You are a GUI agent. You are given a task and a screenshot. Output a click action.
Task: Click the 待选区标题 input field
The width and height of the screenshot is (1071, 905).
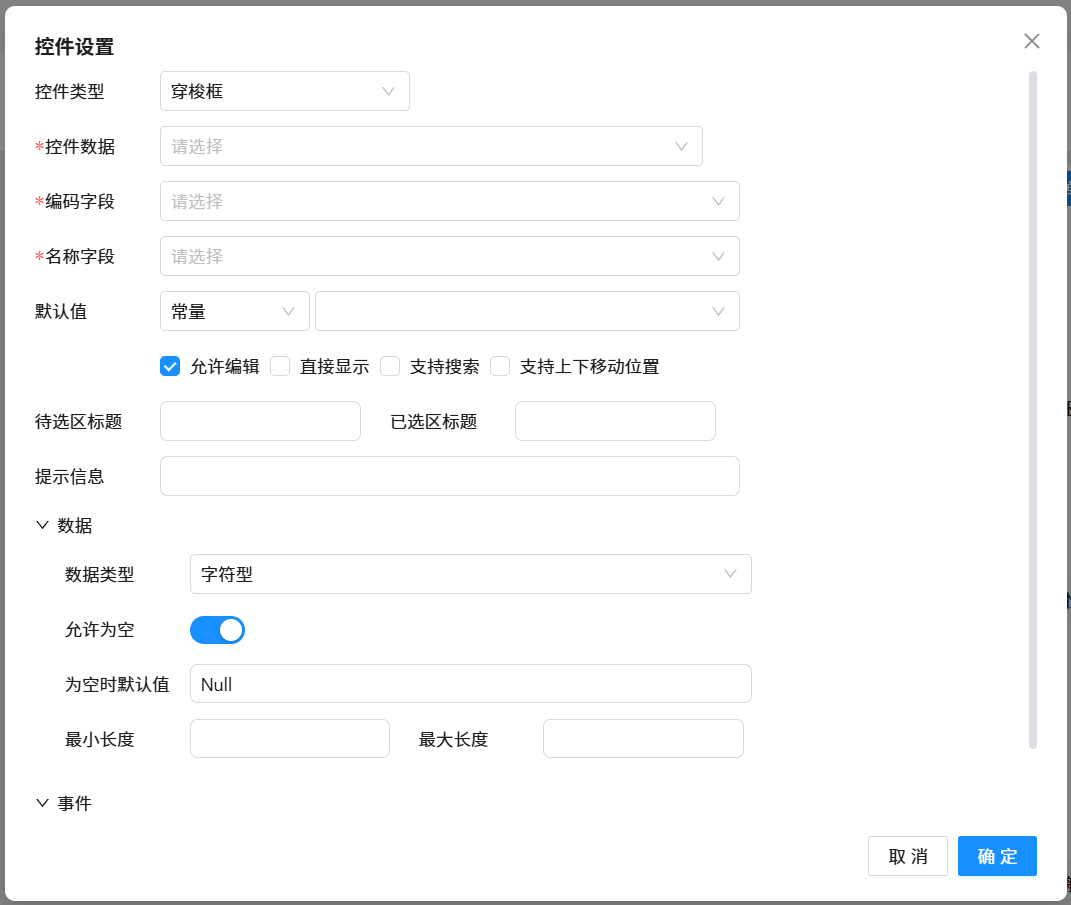tap(260, 421)
